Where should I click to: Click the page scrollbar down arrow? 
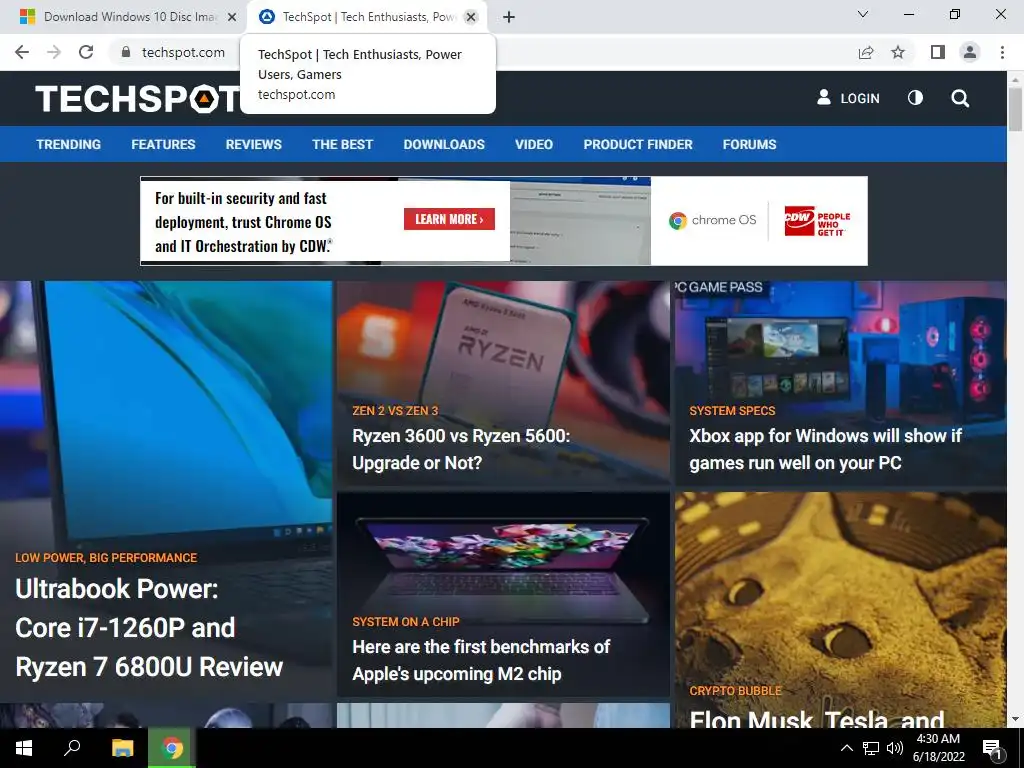coord(1016,720)
